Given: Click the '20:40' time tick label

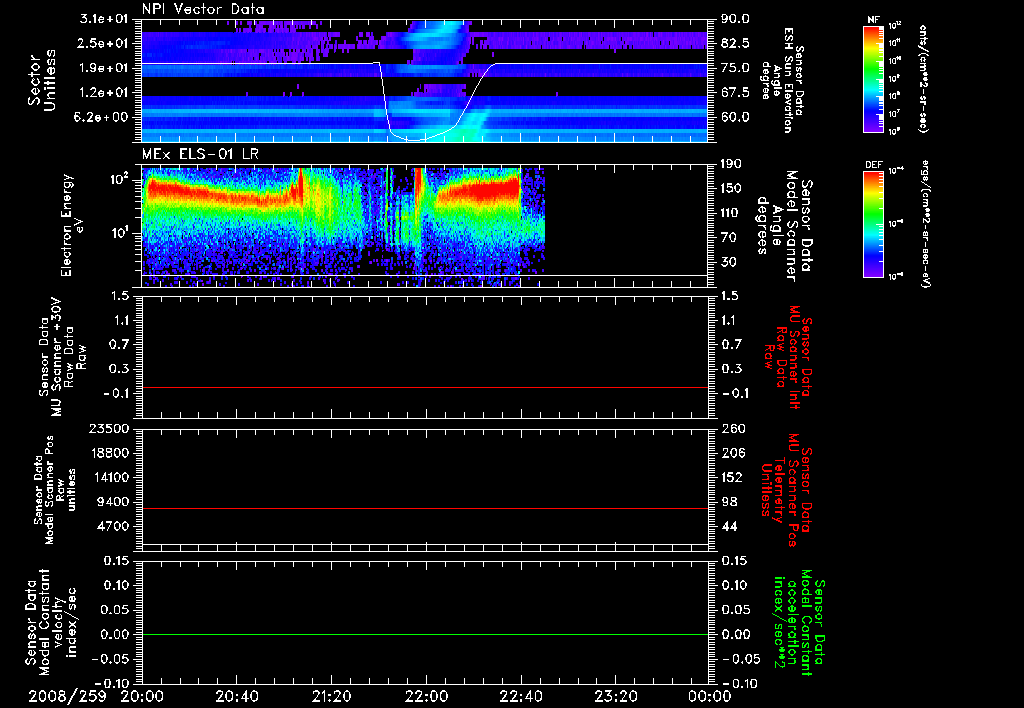Looking at the screenshot, I should click(236, 696).
